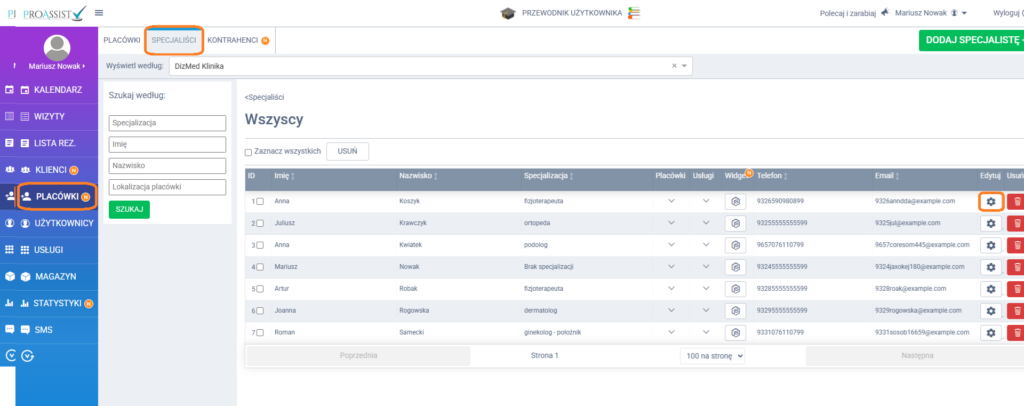Click the edit gear icon for Anna Koszyk
This screenshot has width=1024, height=406.
991,201
